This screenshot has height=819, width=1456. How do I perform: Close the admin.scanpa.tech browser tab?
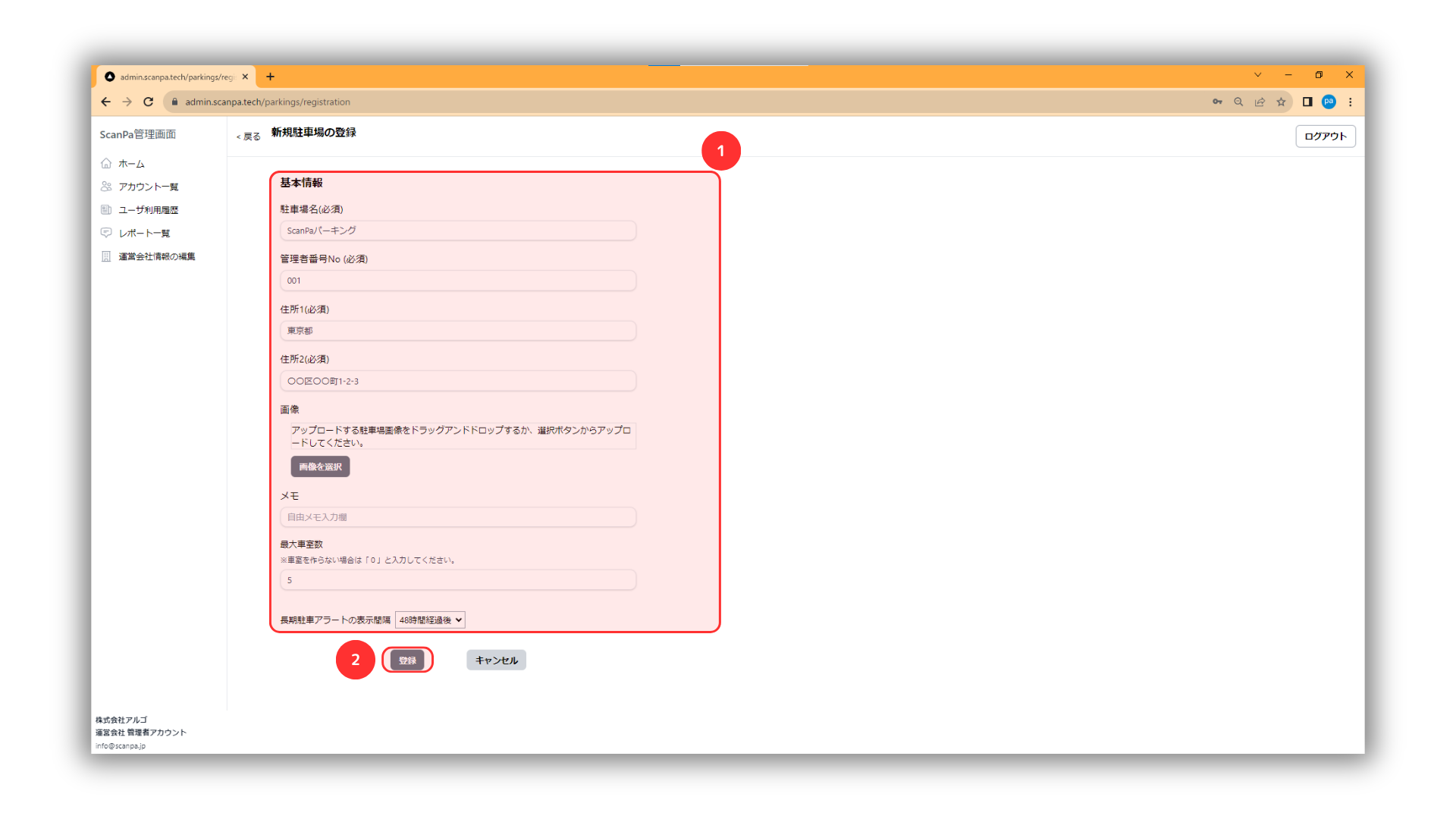pyautogui.click(x=245, y=77)
